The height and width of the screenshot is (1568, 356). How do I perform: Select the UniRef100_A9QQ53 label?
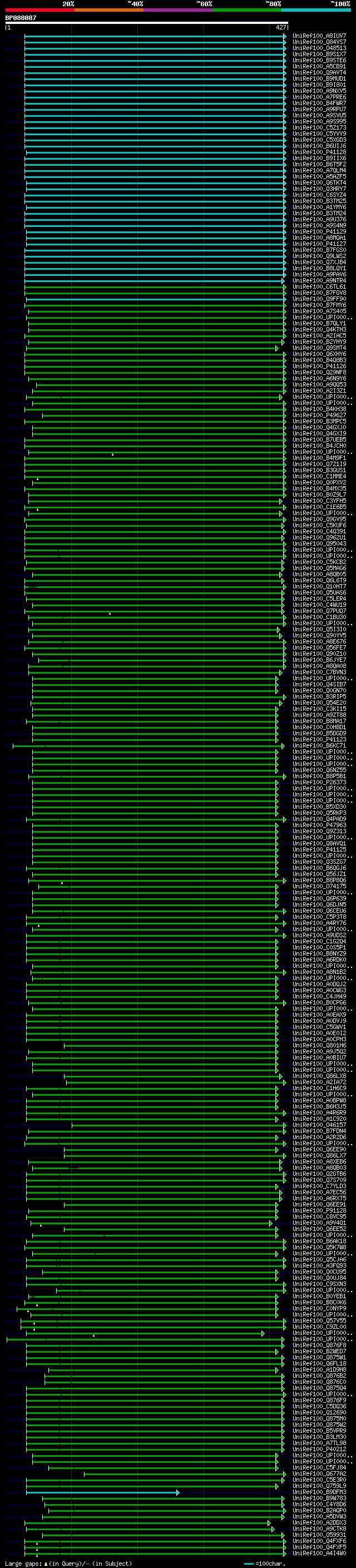click(x=319, y=385)
